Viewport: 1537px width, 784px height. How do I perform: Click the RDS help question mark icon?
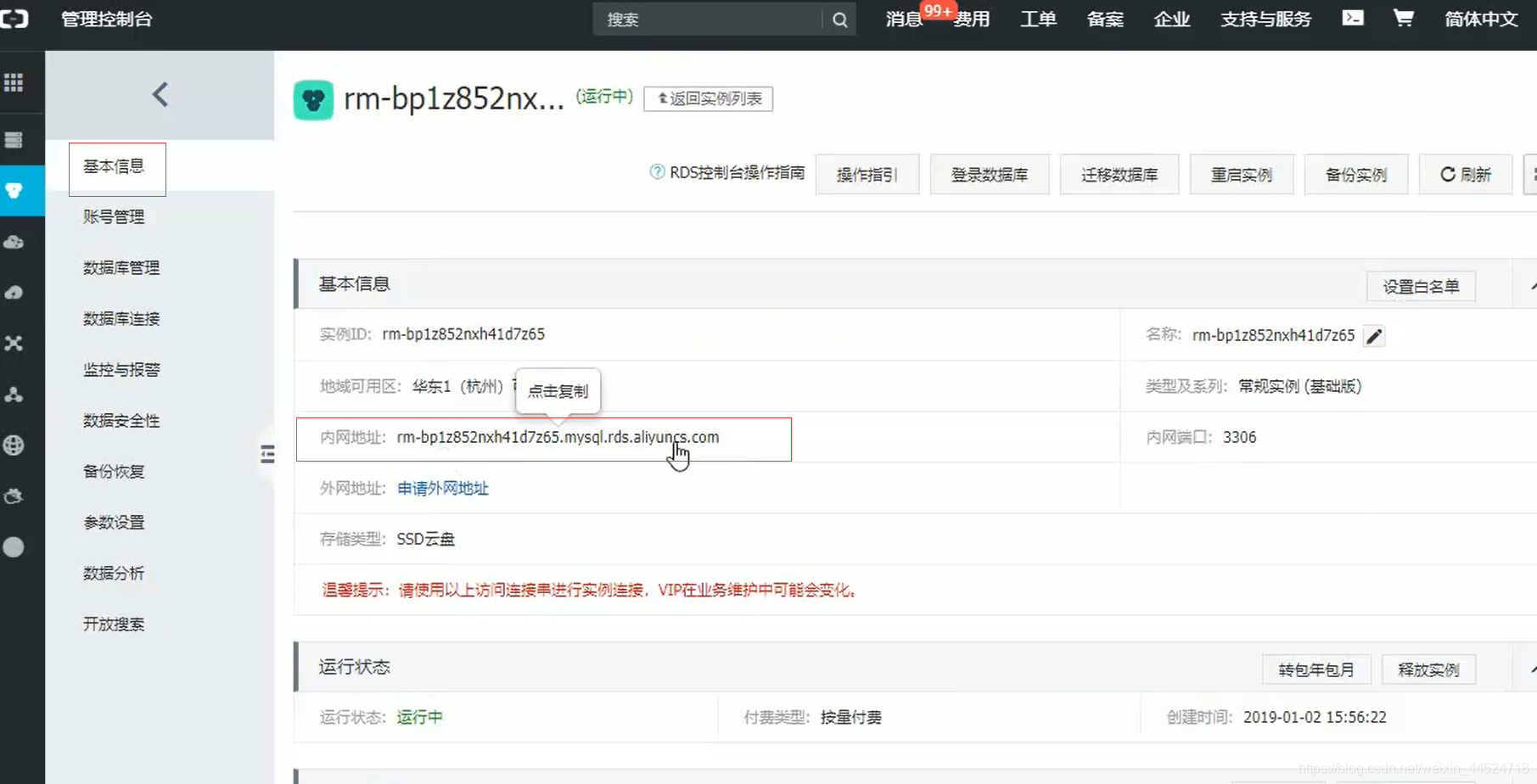pyautogui.click(x=657, y=172)
